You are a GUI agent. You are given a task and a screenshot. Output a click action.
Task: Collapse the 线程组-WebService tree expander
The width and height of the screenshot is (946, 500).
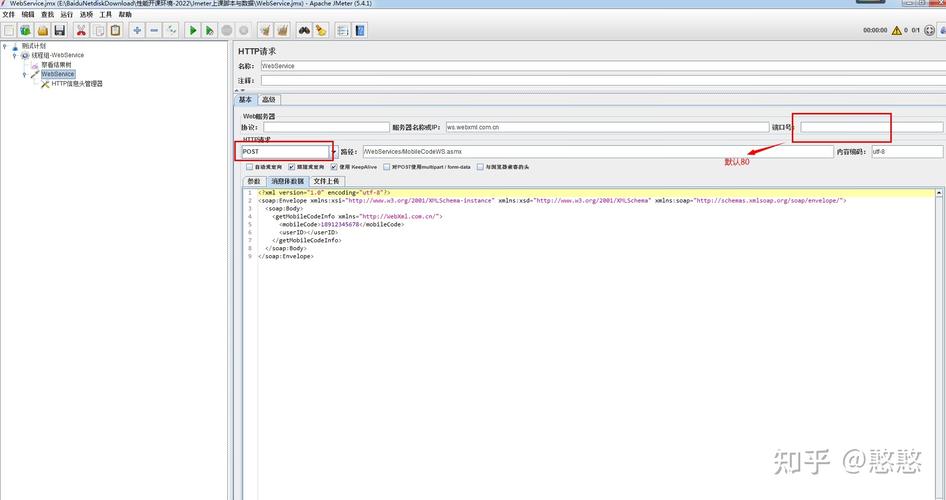14,55
